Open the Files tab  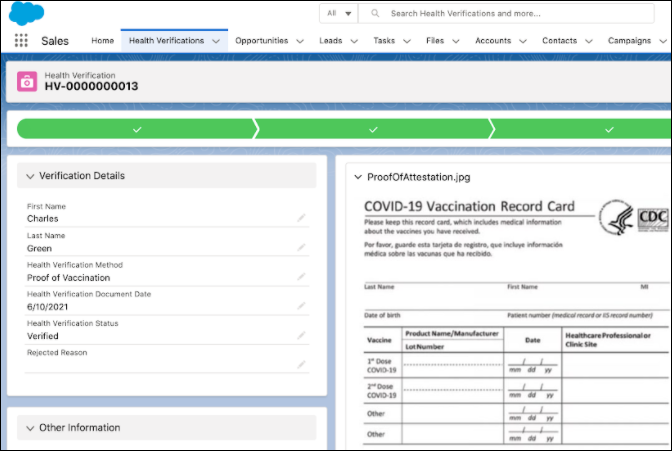[435, 41]
